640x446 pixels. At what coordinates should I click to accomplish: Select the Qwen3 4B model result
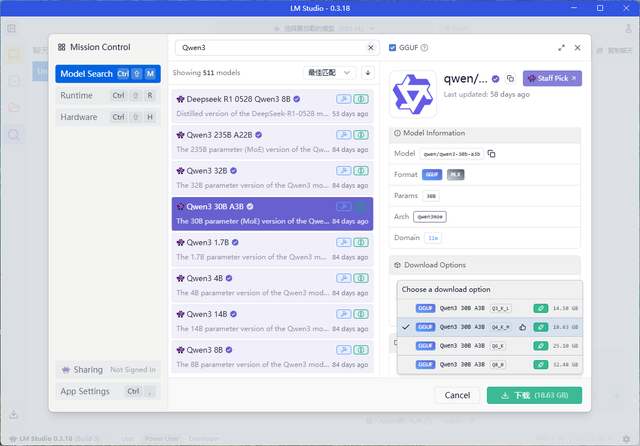pyautogui.click(x=272, y=286)
